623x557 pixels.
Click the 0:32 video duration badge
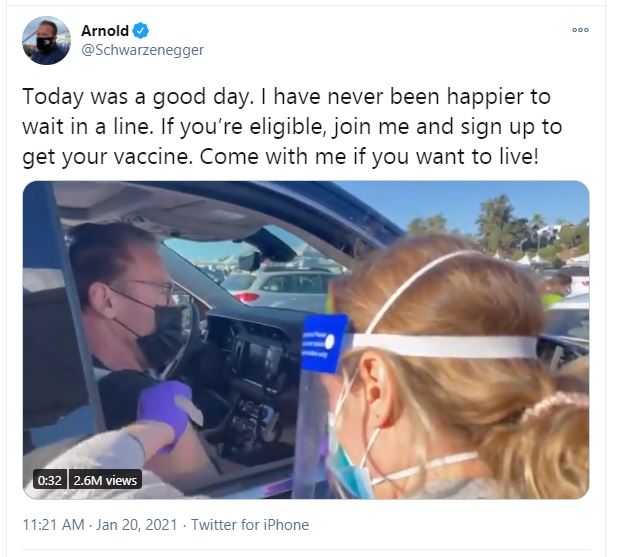coord(50,480)
